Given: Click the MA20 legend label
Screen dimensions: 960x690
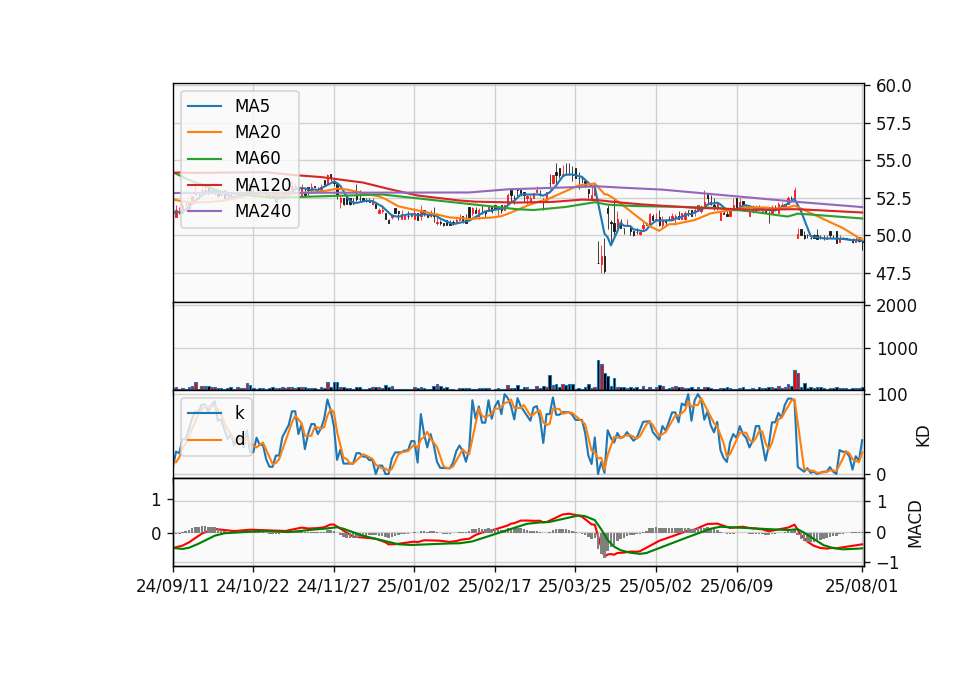Looking at the screenshot, I should [x=257, y=132].
